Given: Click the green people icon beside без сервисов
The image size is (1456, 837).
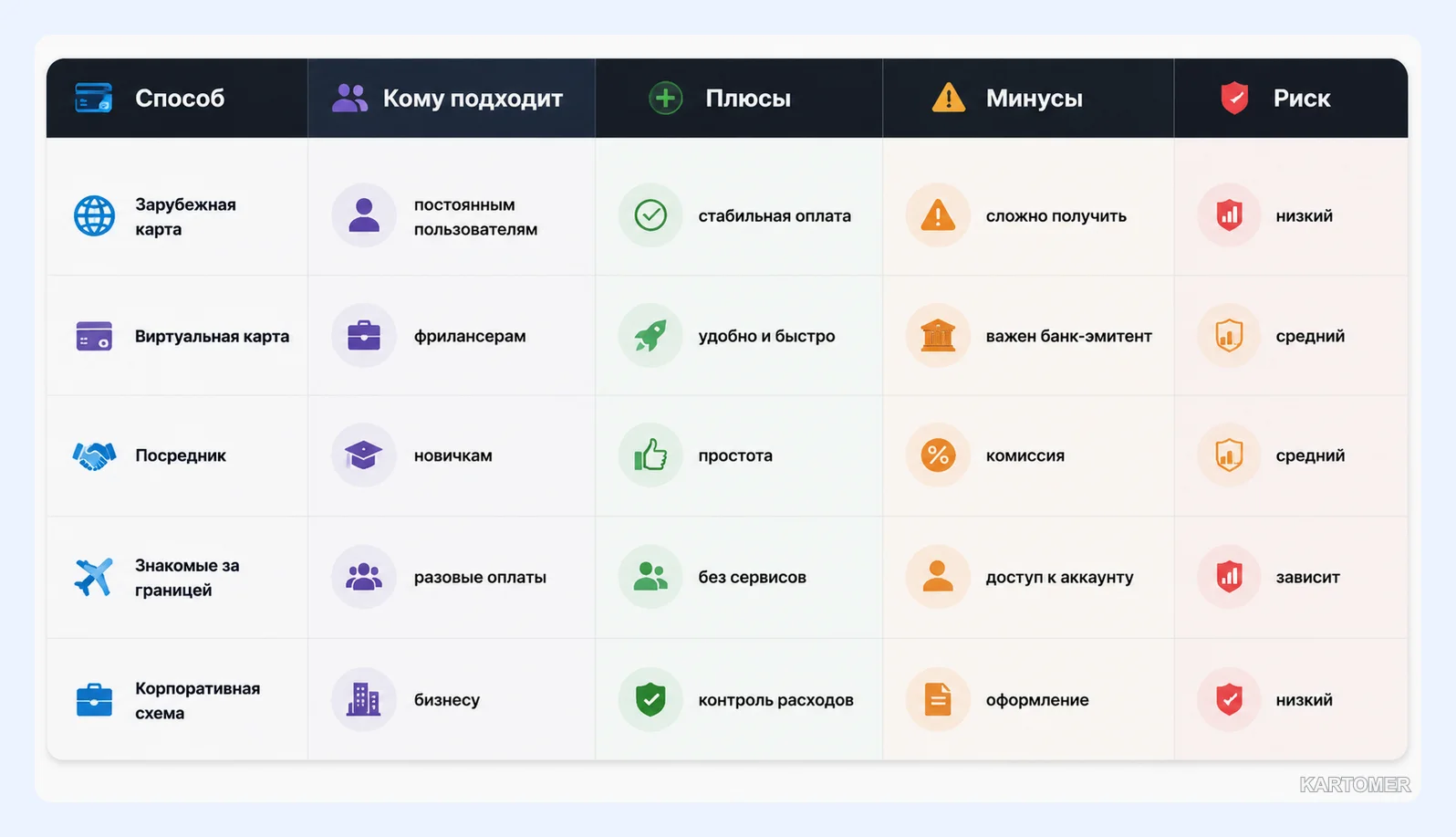Looking at the screenshot, I should coord(650,577).
